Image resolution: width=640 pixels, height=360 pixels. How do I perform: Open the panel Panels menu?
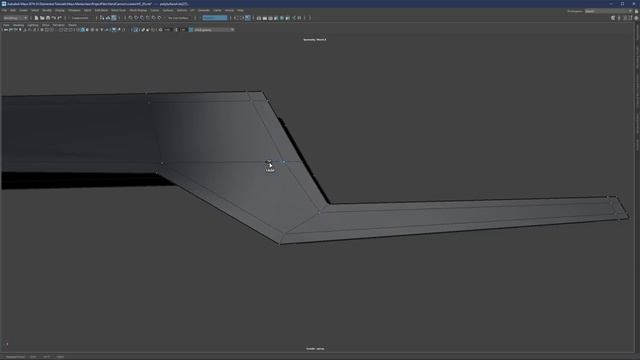pyautogui.click(x=72, y=25)
